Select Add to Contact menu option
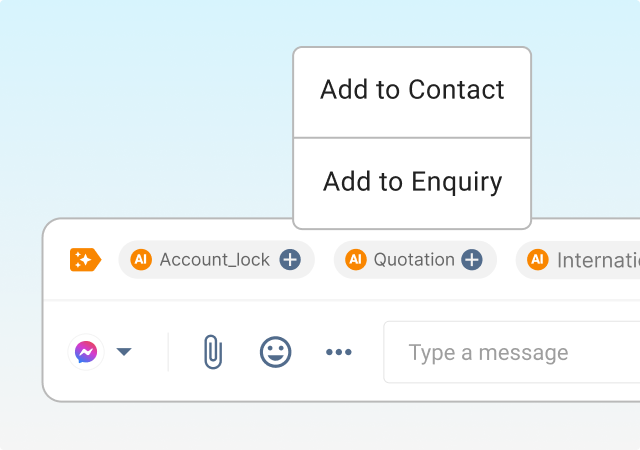This screenshot has width=640, height=450. coord(412,90)
